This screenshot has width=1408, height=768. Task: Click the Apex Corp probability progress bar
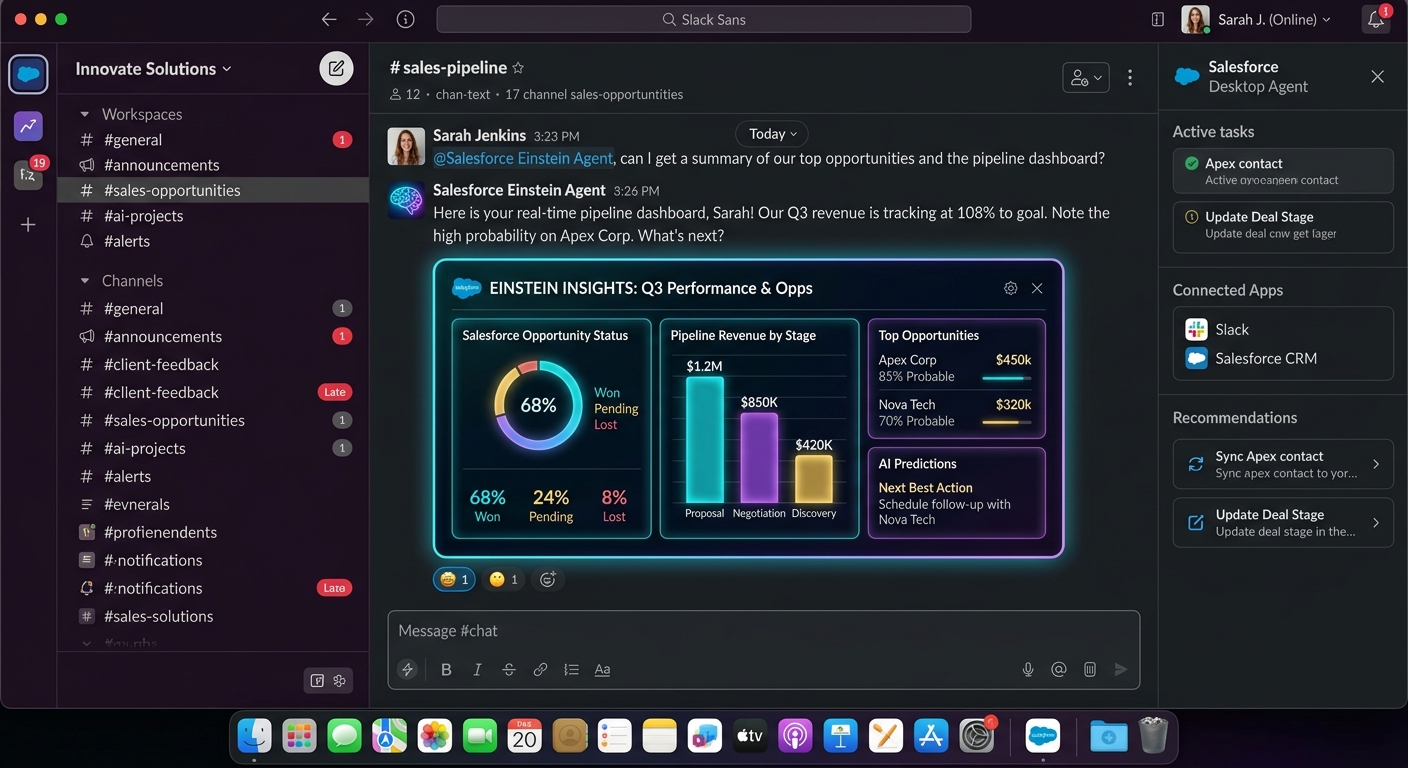pyautogui.click(x=1007, y=376)
